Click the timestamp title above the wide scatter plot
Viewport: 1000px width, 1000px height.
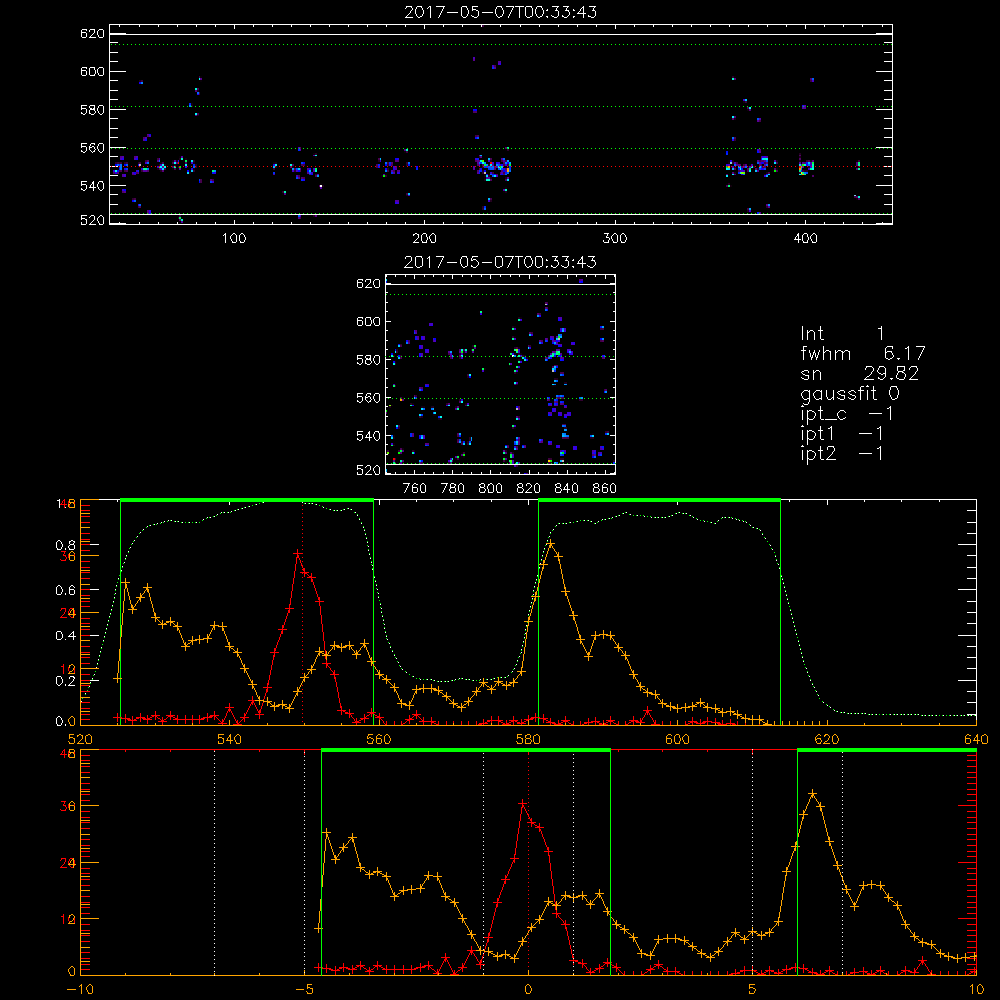(501, 12)
